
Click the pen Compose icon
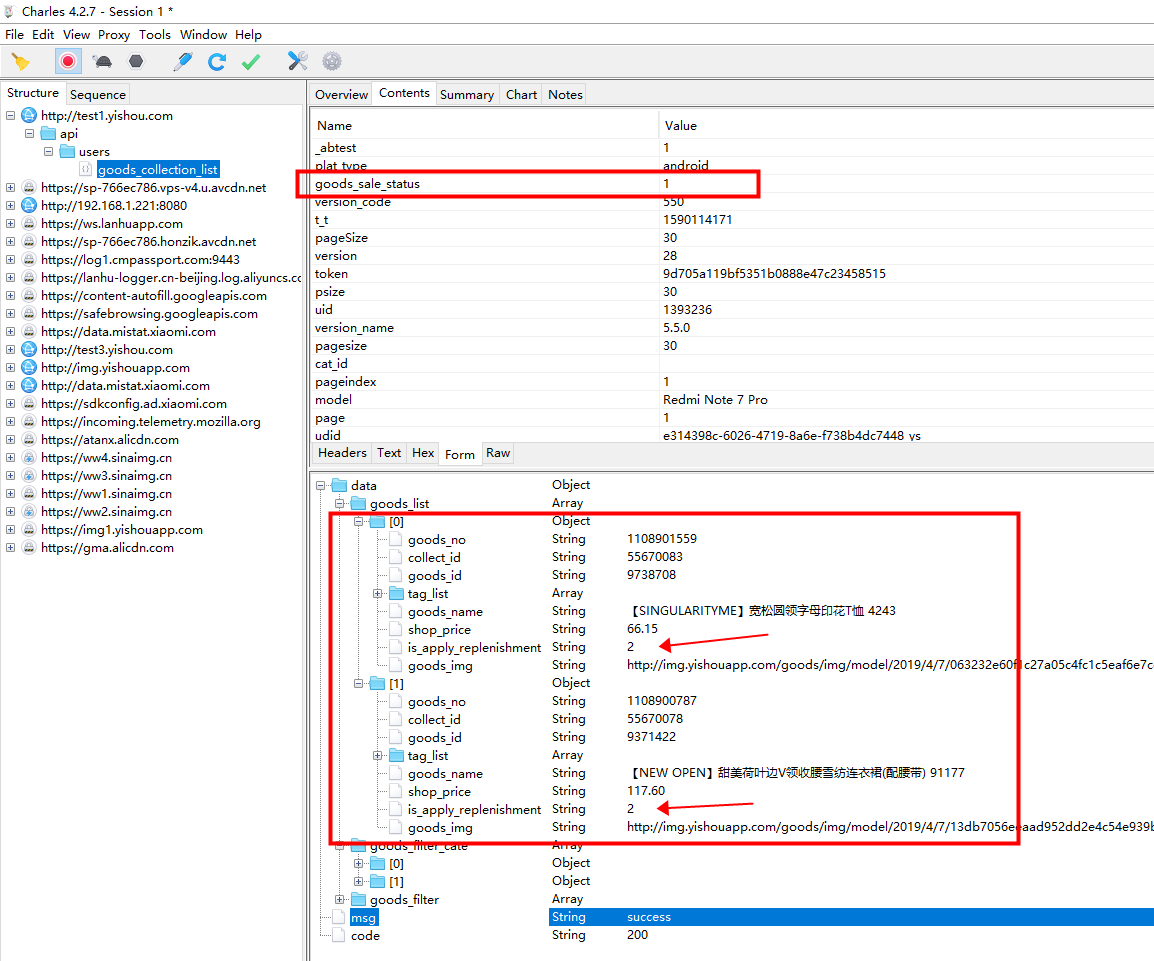coord(183,62)
